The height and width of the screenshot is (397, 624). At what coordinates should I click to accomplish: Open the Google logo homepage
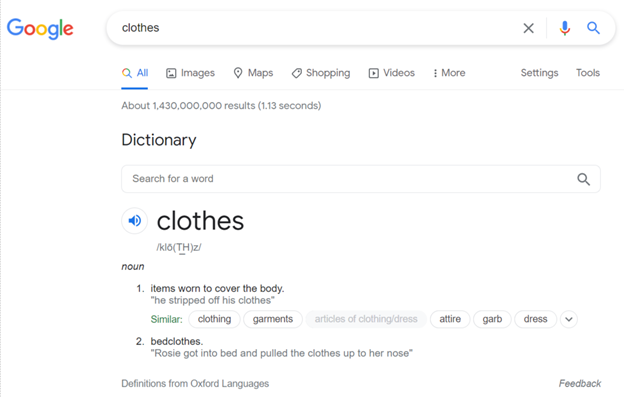[x=40, y=29]
